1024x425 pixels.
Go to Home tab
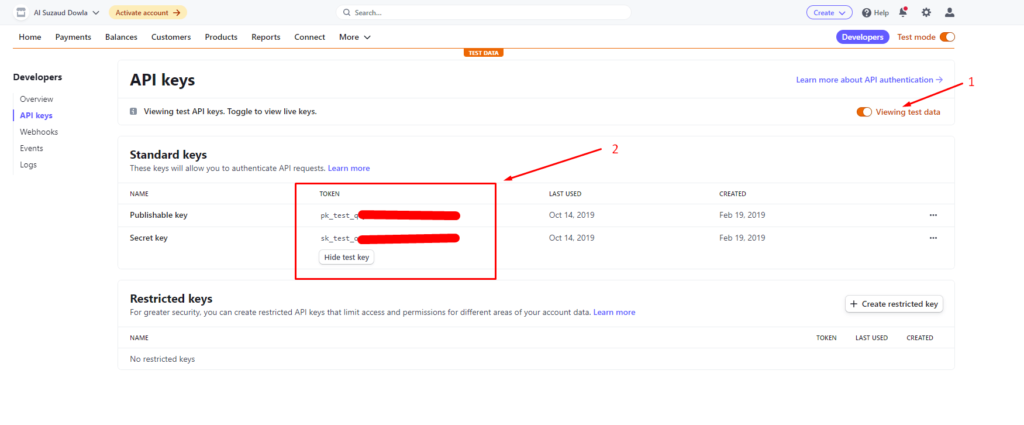tap(30, 37)
